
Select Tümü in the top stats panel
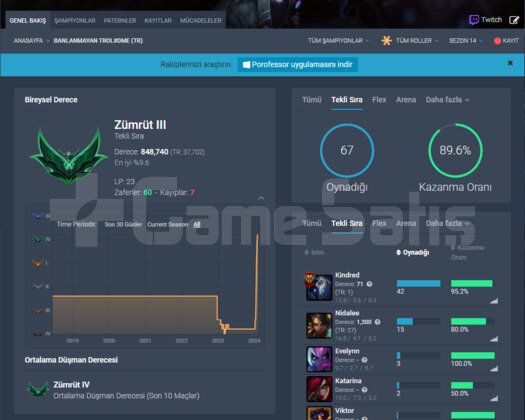point(312,100)
